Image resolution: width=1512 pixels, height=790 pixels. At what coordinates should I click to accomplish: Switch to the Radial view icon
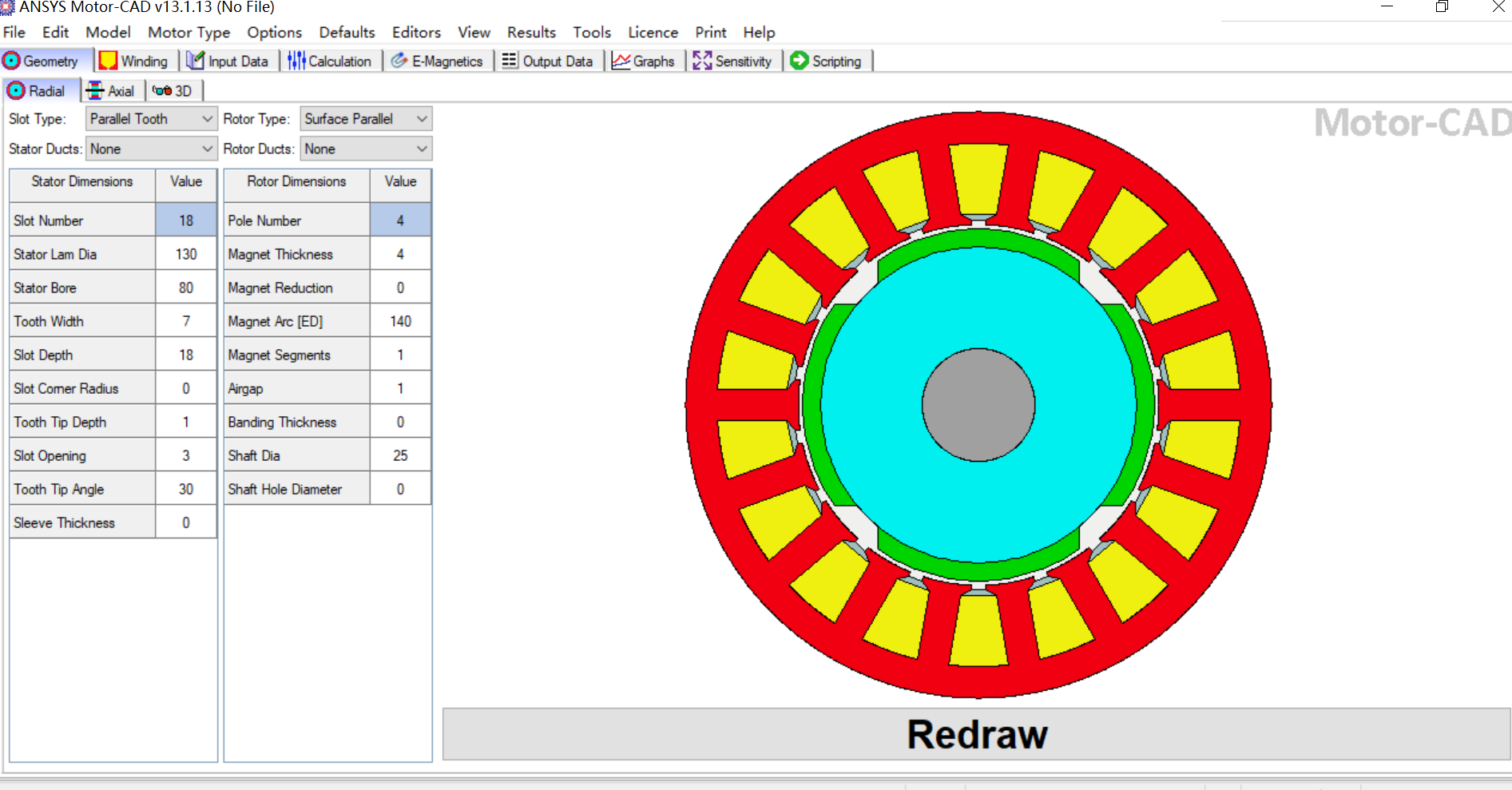click(x=16, y=91)
